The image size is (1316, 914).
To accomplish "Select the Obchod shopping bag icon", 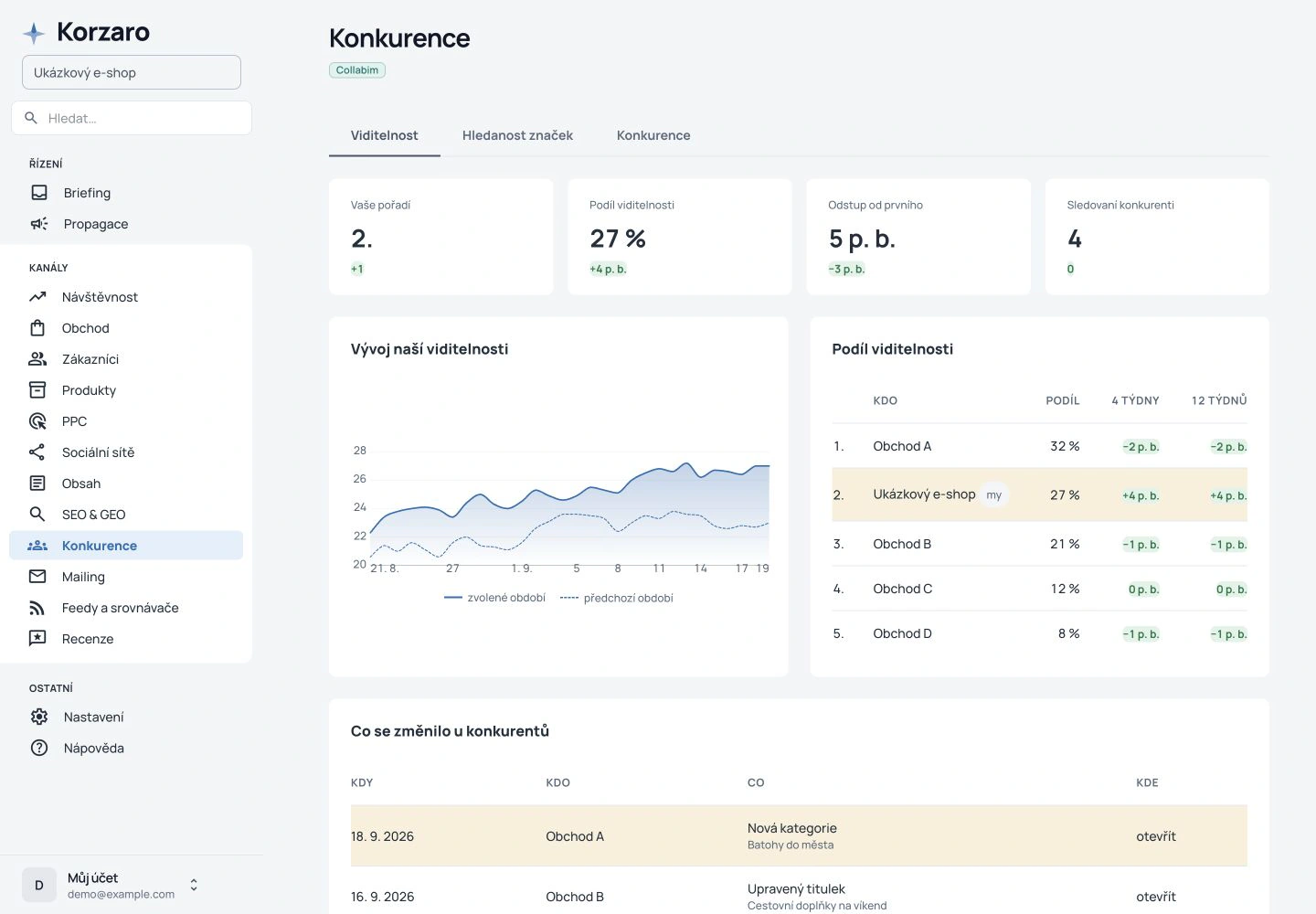I will pos(37,328).
